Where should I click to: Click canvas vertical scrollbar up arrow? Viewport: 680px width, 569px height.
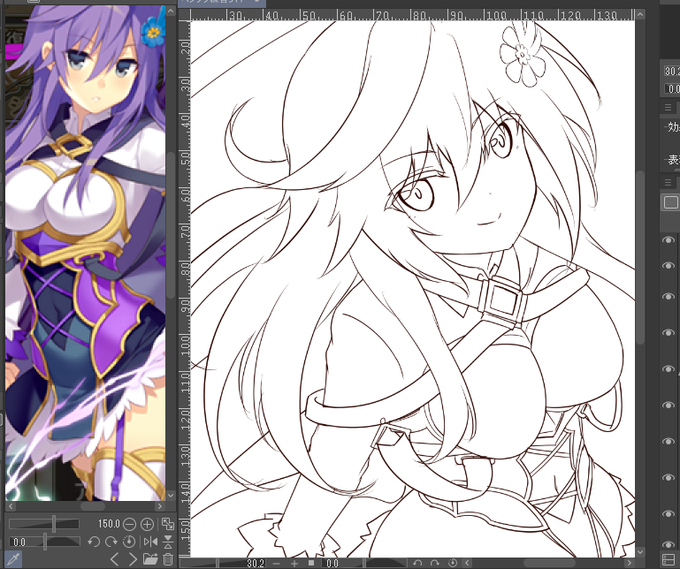point(641,15)
